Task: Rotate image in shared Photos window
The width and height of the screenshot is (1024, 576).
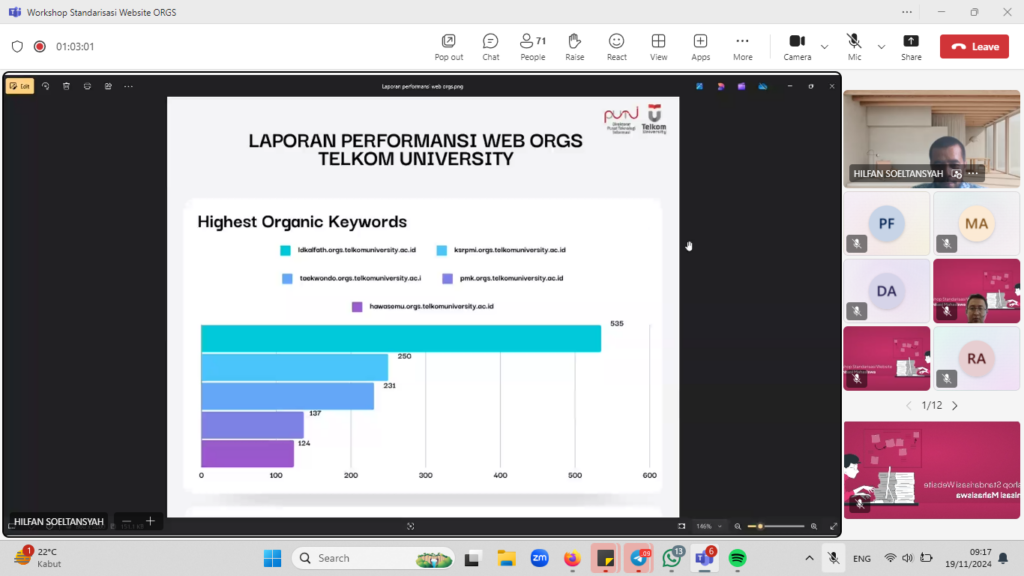Action: 46,86
